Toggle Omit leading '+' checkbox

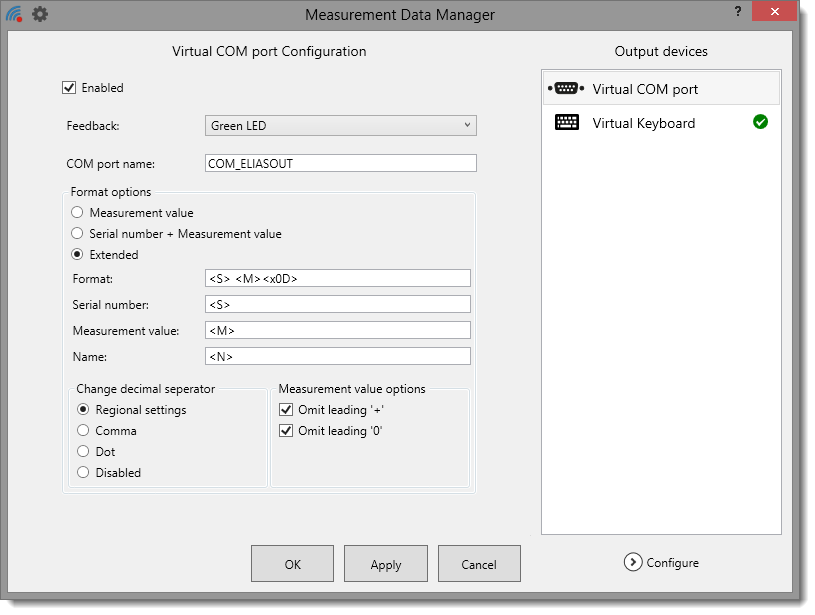pos(287,410)
